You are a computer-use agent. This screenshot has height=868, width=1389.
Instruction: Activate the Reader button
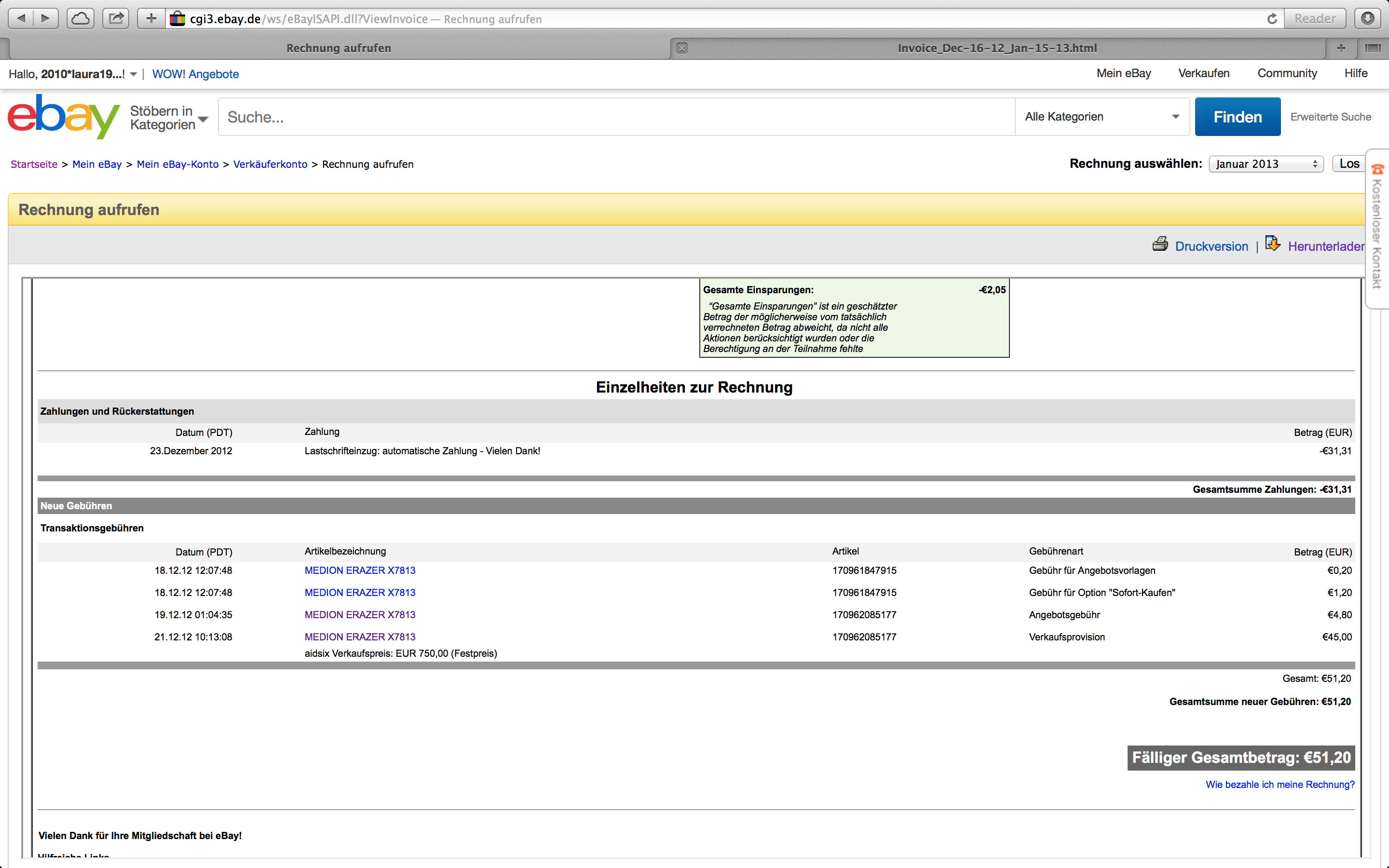1315,18
